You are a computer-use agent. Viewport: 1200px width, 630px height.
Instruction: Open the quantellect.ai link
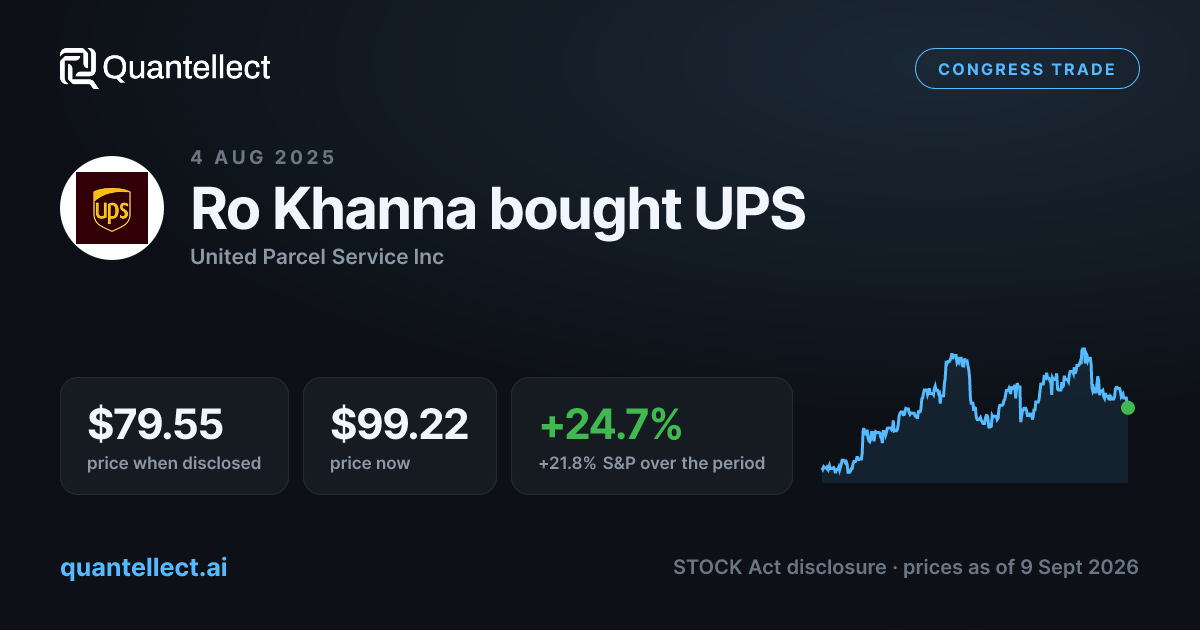point(143,567)
